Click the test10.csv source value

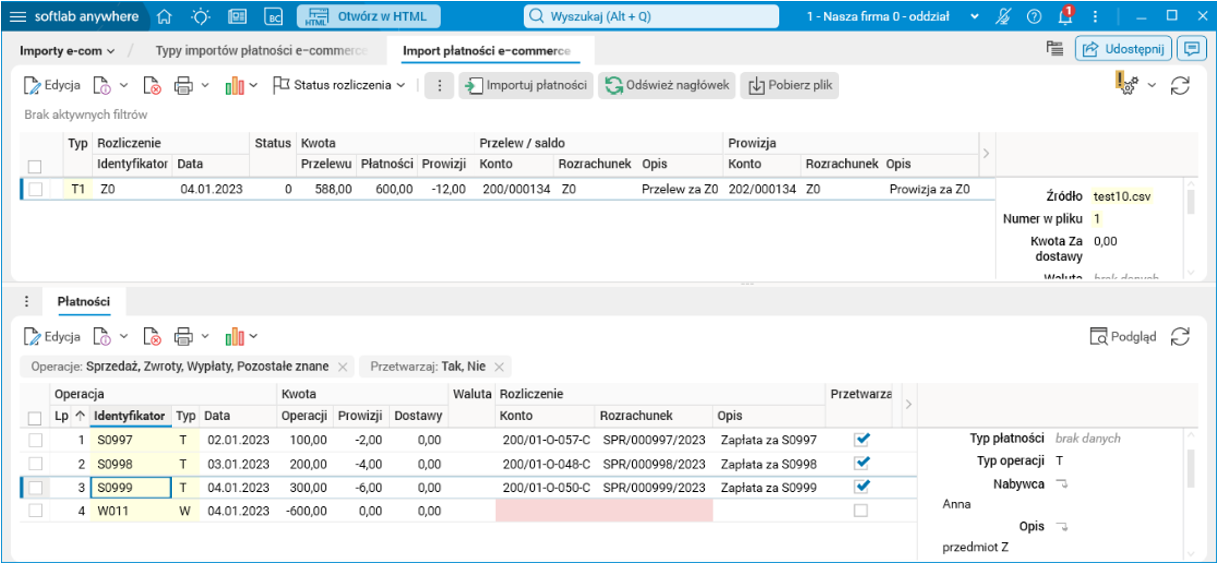1123,197
